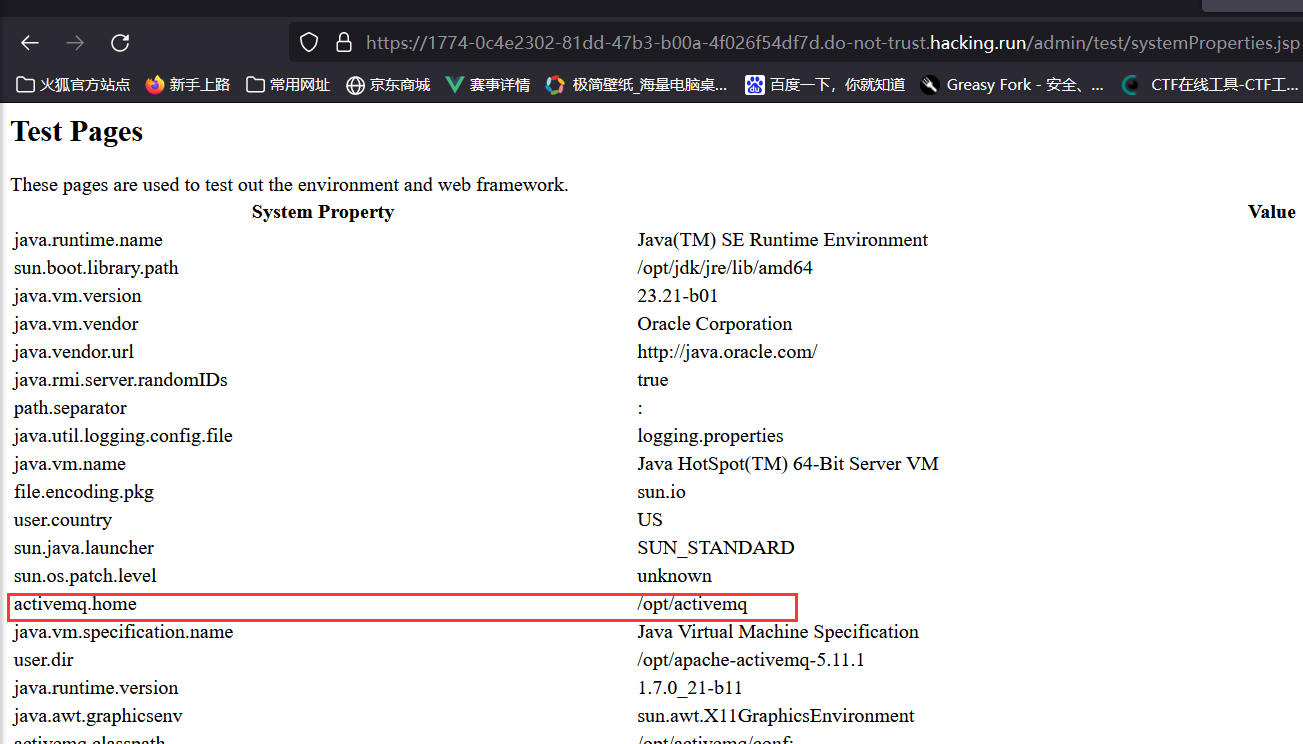This screenshot has width=1303, height=744.
Task: Click the activemq.home property name
Action: coord(75,604)
